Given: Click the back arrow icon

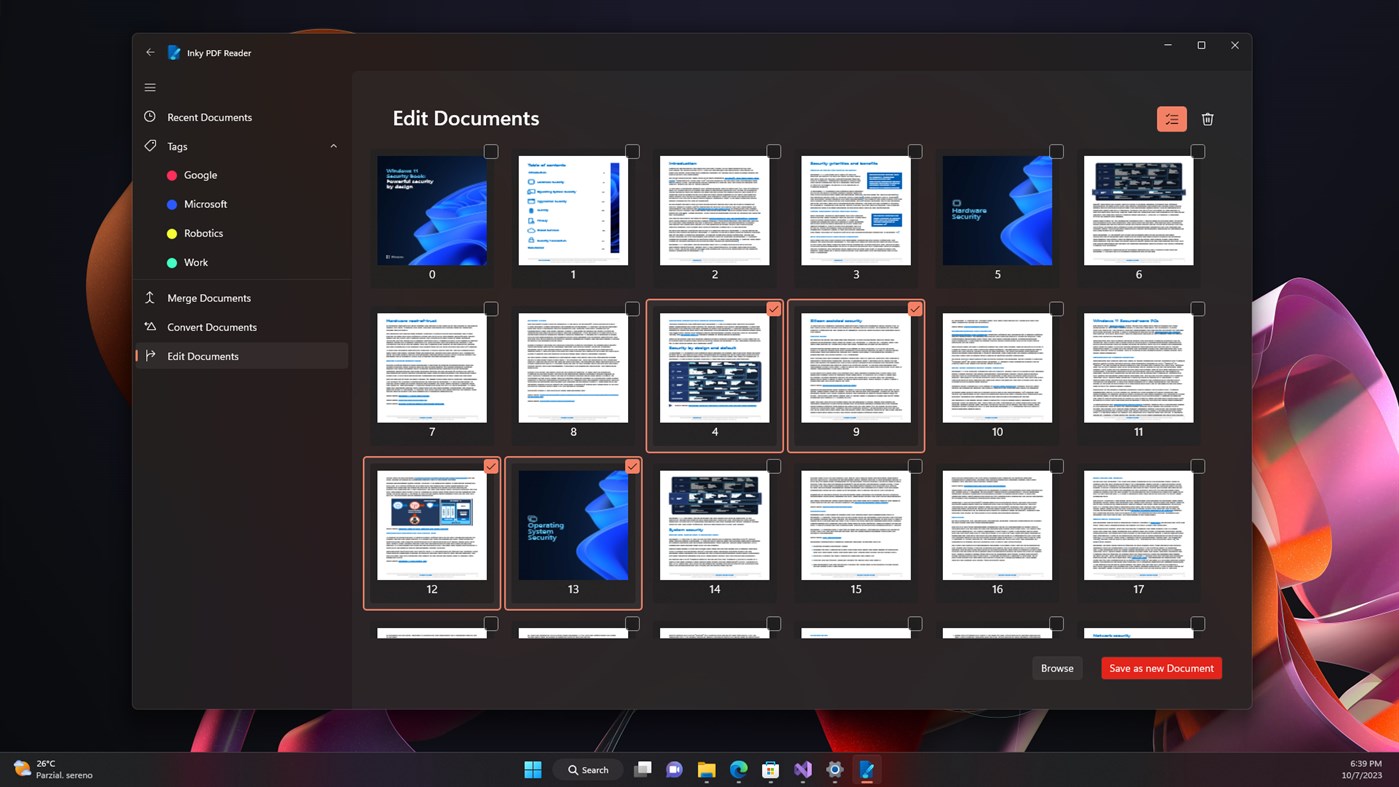Looking at the screenshot, I should (150, 52).
